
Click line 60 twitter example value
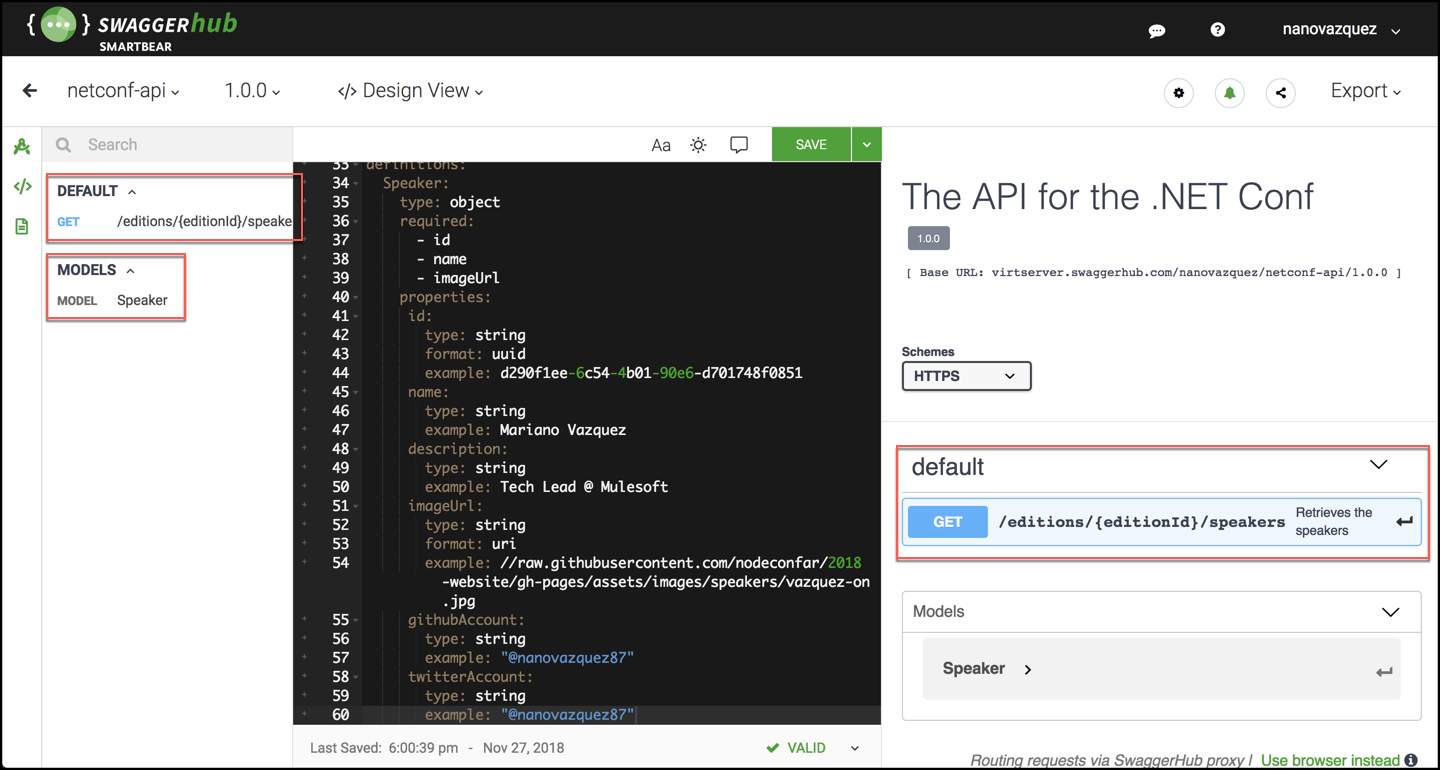[x=567, y=715]
